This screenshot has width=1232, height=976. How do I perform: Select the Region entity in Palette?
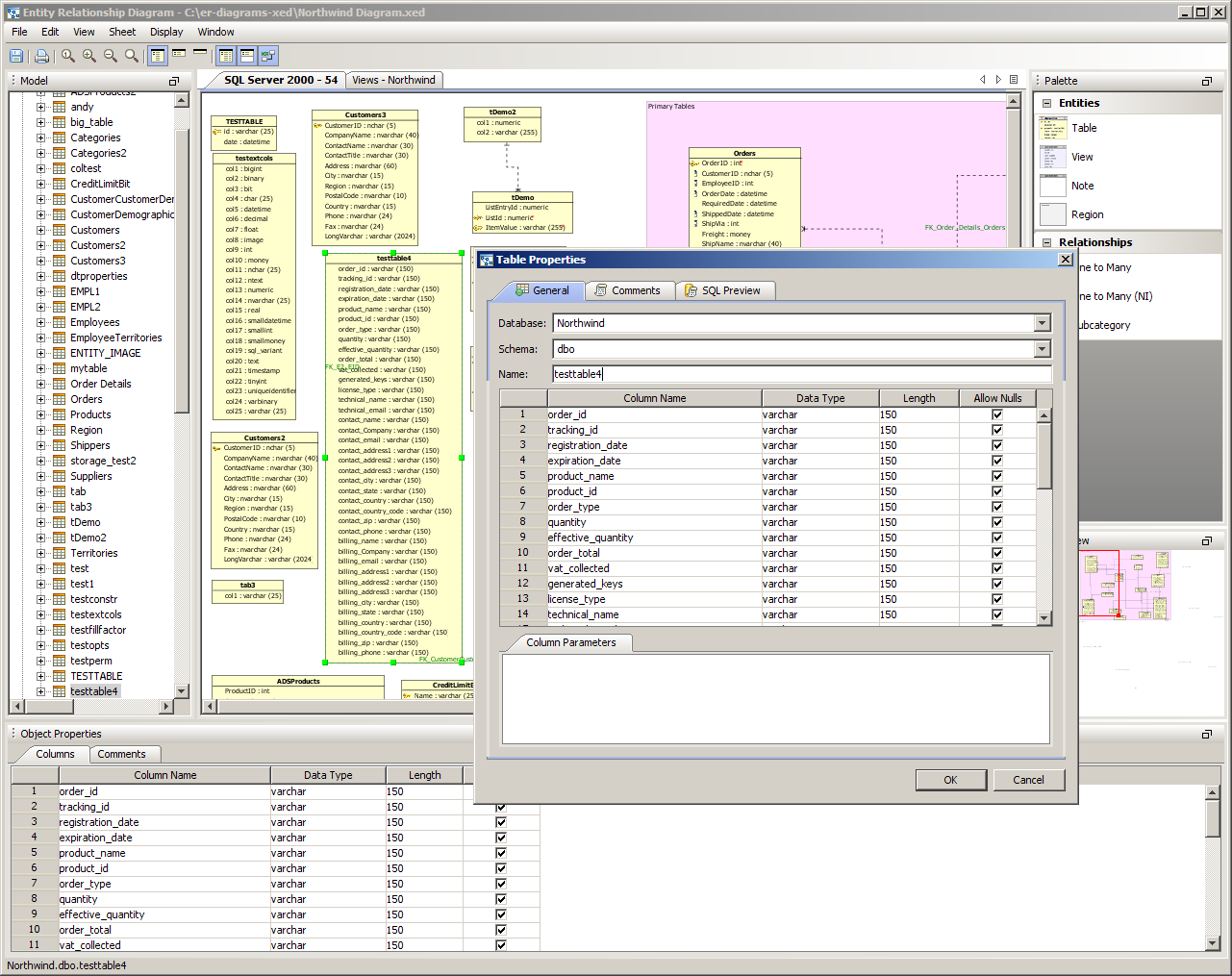coord(1087,214)
